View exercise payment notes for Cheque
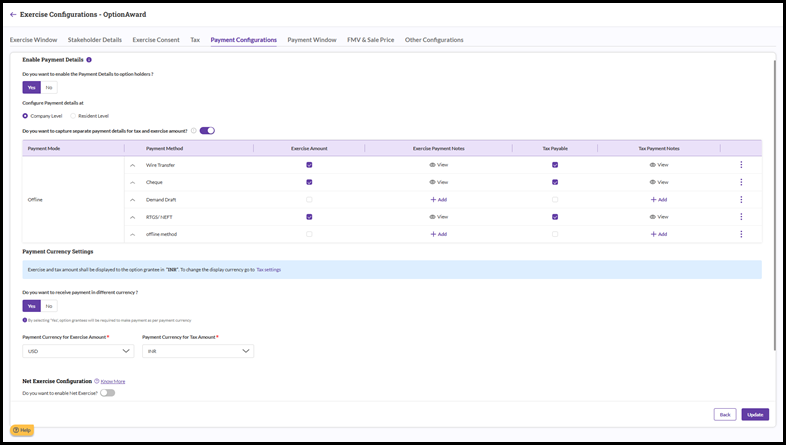The height and width of the screenshot is (445, 786). coord(439,182)
